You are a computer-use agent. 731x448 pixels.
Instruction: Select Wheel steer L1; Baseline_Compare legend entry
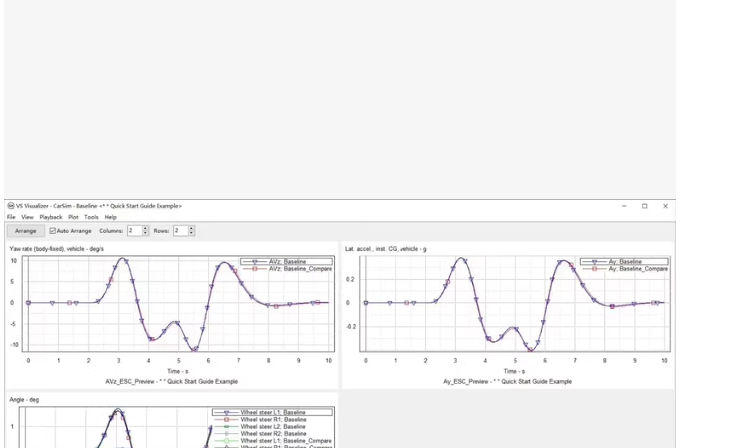[273, 441]
